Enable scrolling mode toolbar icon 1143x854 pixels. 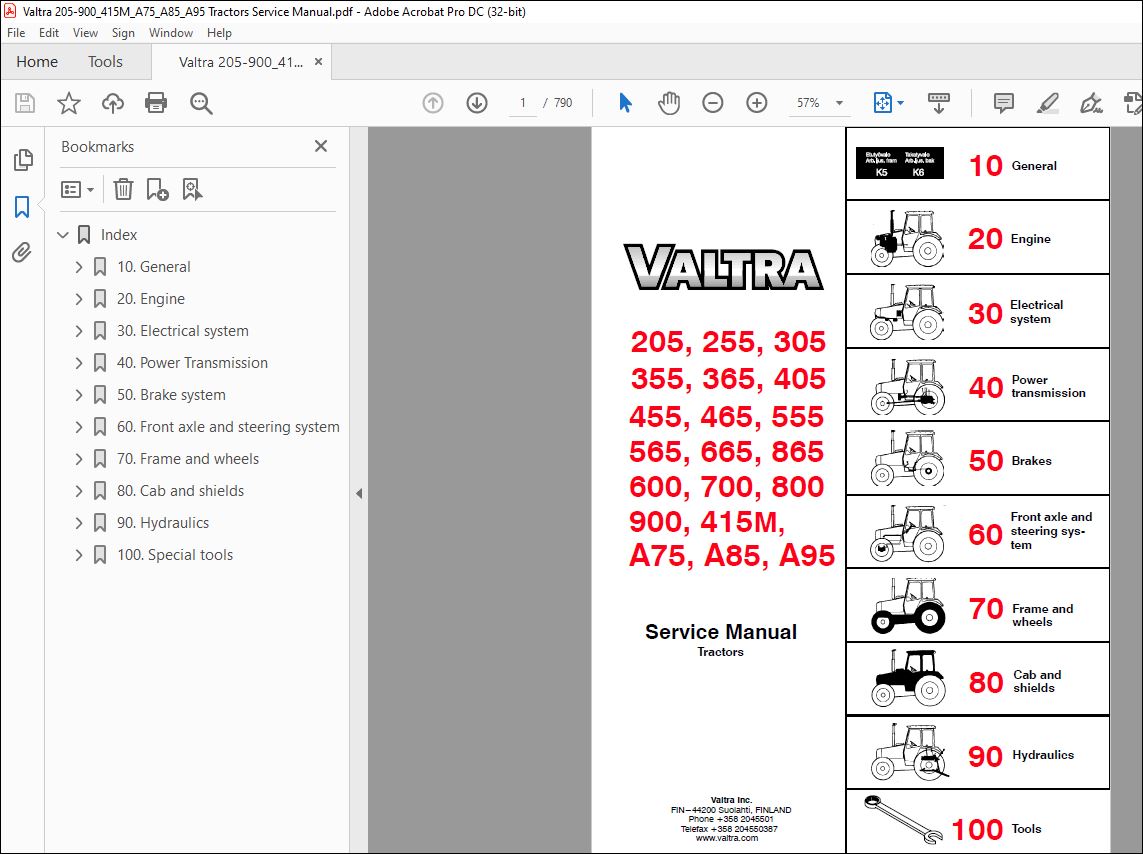pos(938,103)
